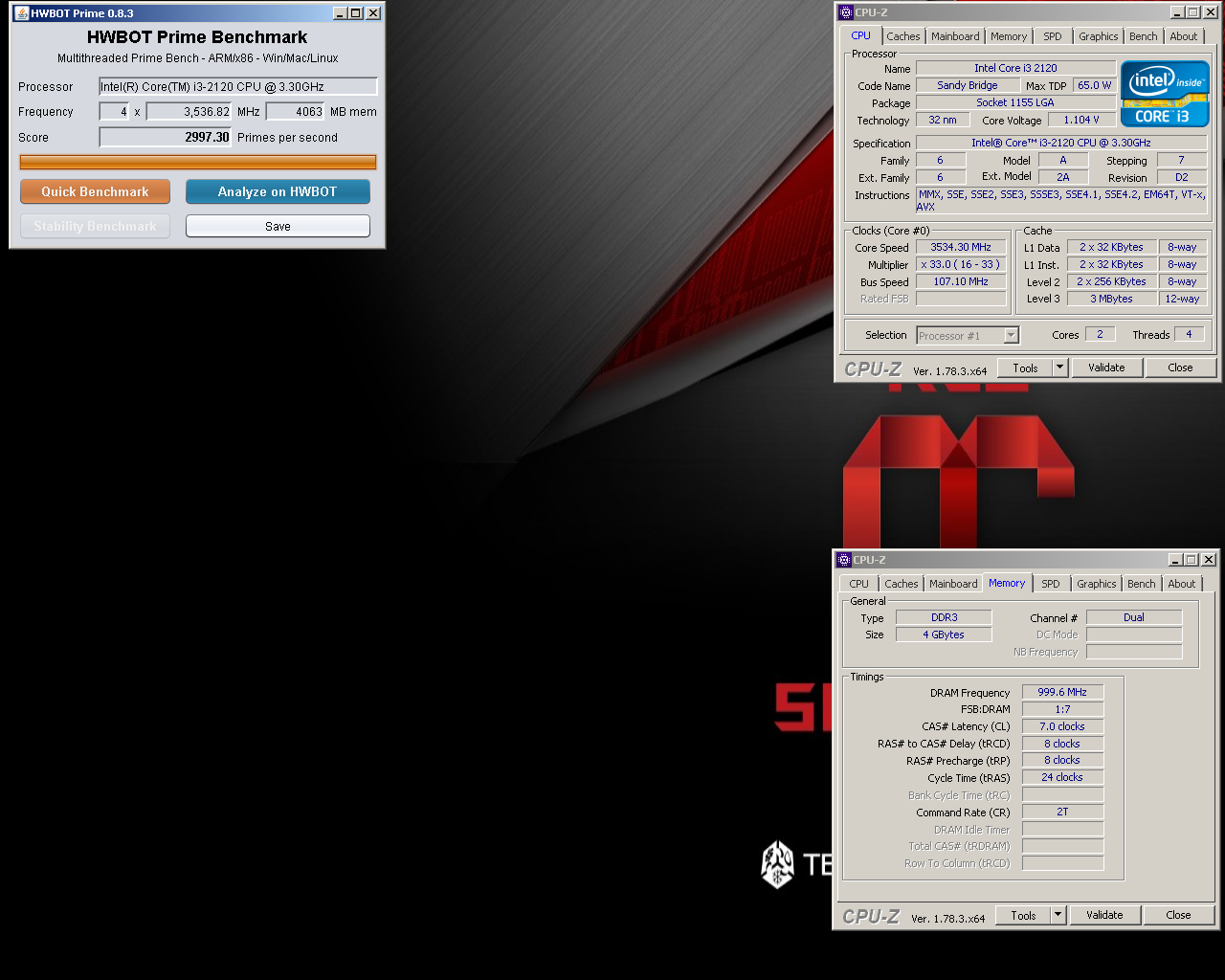Expand Tools dropdown arrow in lower CPU-Z
The image size is (1225, 980).
(1058, 915)
